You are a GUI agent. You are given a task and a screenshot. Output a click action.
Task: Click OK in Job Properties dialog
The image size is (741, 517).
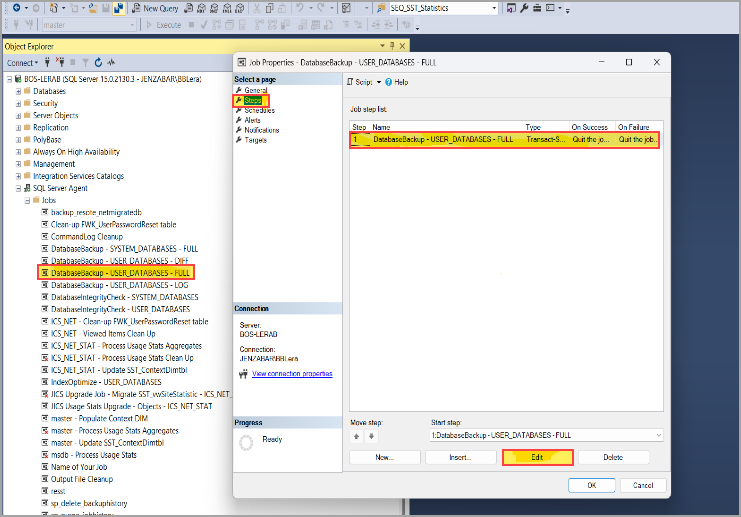tap(592, 485)
